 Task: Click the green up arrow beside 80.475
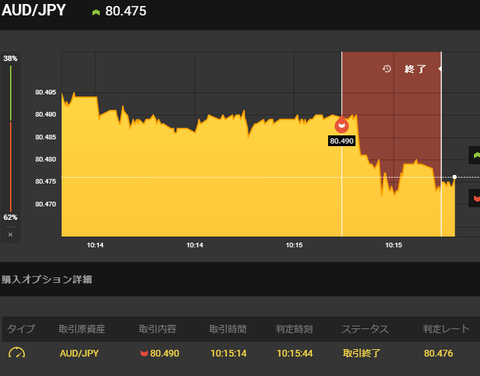(x=96, y=12)
